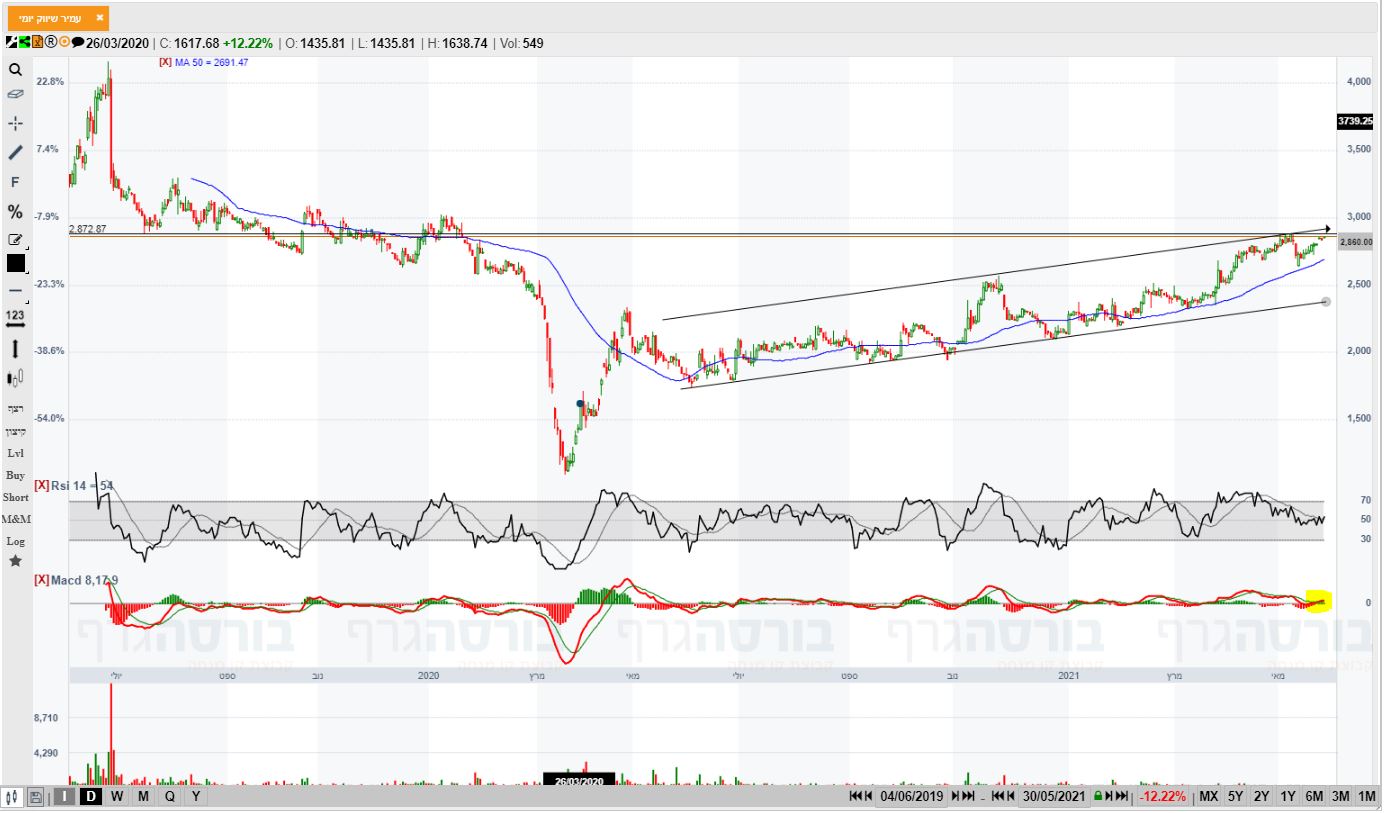1384x813 pixels.
Task: Click the 2,872.87 horizontal level label
Action: [x=88, y=229]
